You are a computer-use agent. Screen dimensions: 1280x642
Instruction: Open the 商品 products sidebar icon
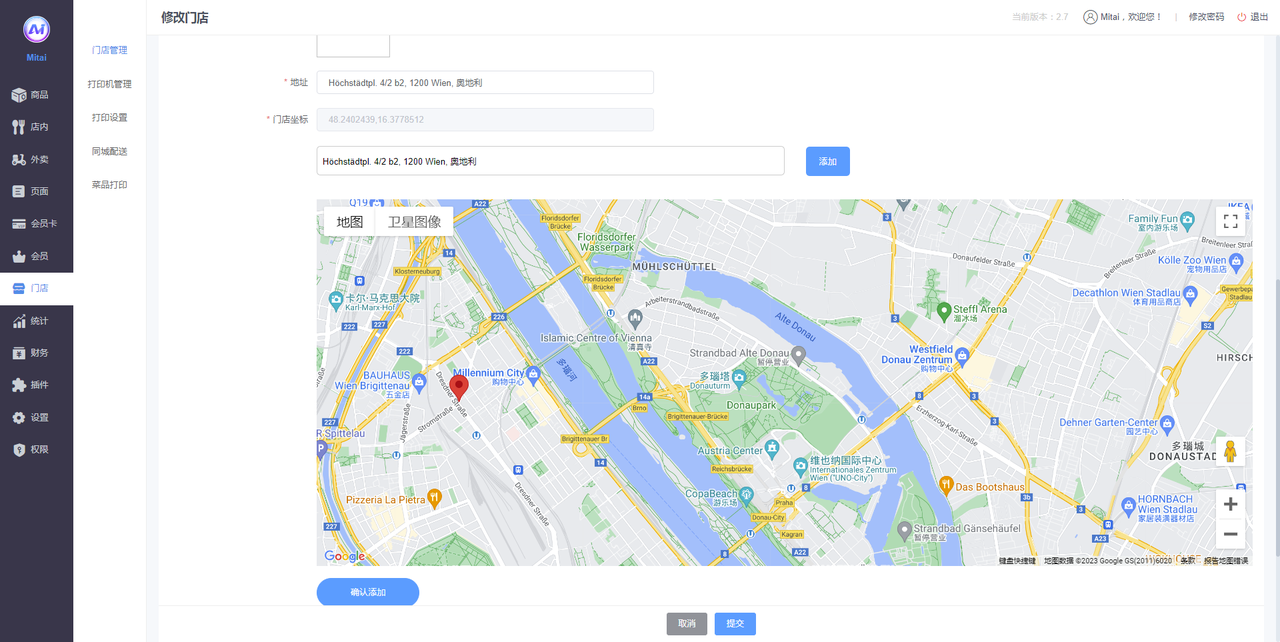(x=18, y=95)
